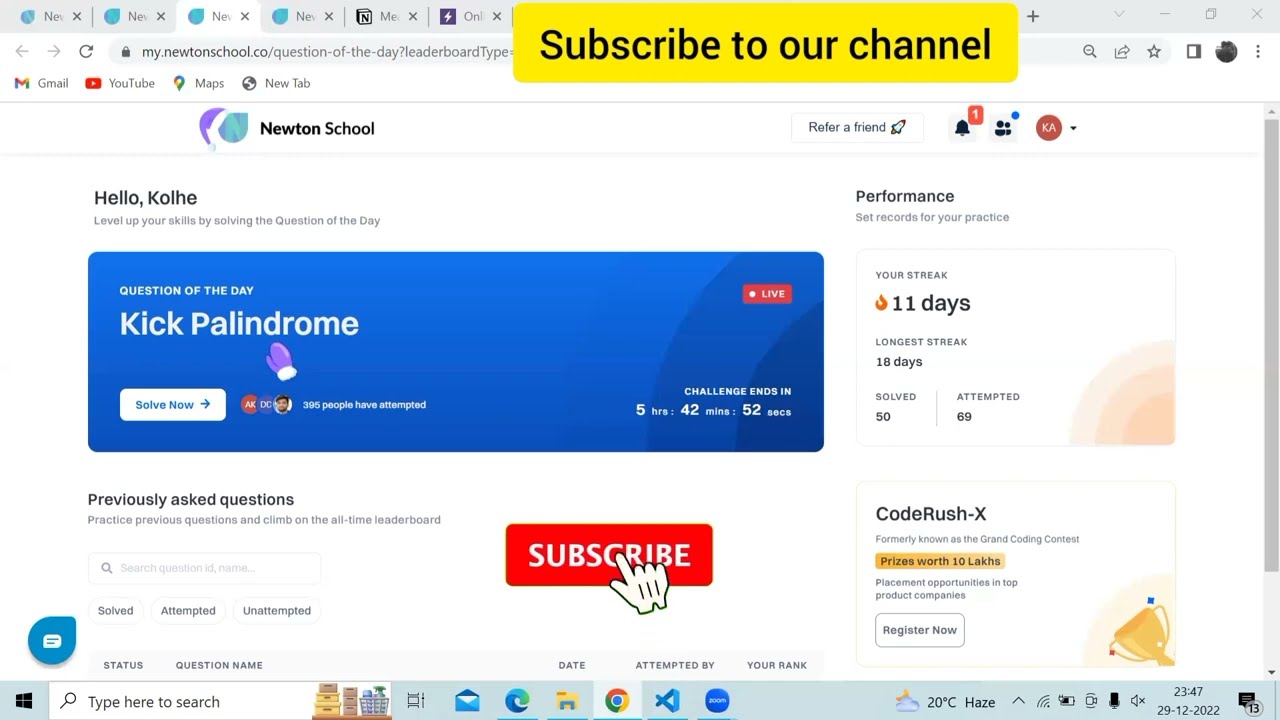1280x720 pixels.
Task: Open New Tab bookmark
Action: tap(276, 83)
